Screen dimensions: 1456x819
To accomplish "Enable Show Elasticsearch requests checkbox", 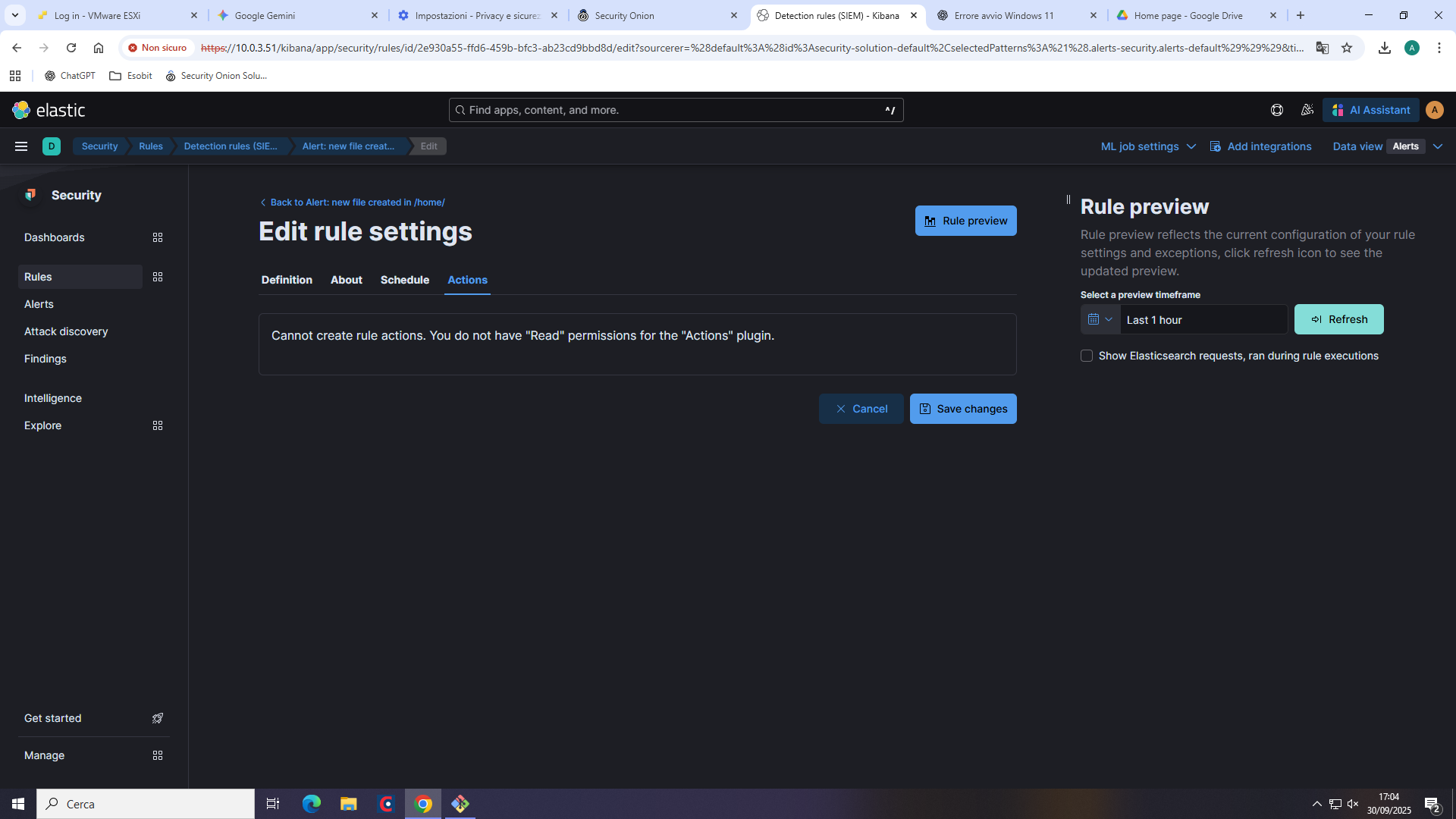I will [1087, 356].
